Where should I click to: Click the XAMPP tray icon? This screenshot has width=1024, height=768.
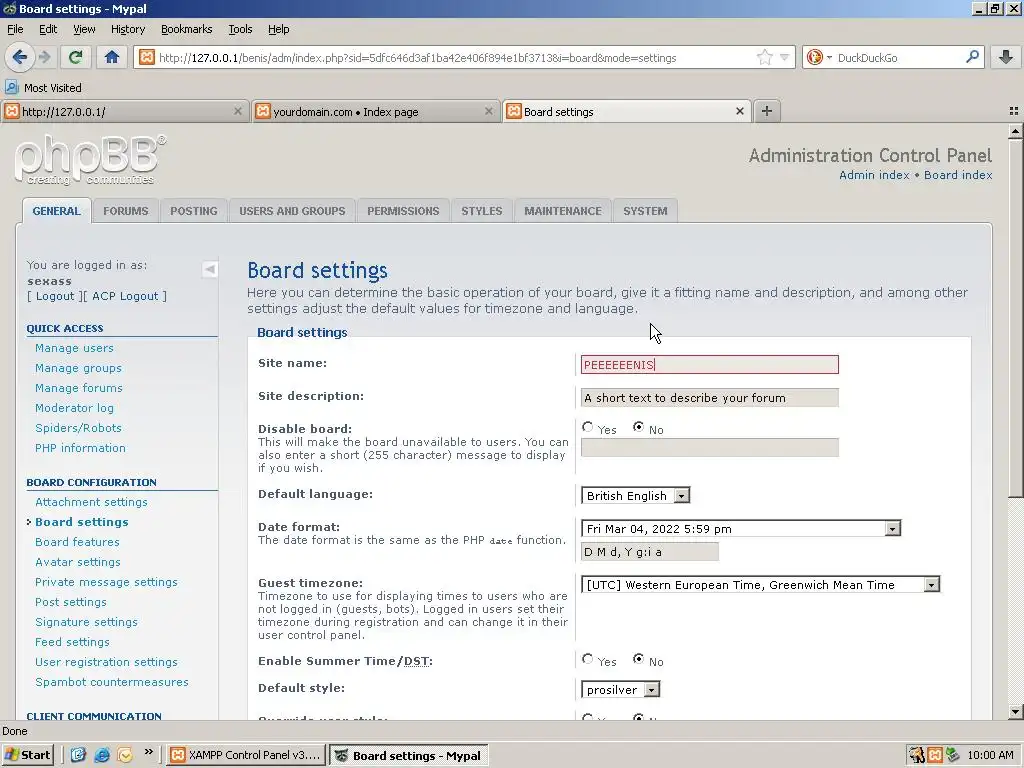(935, 755)
